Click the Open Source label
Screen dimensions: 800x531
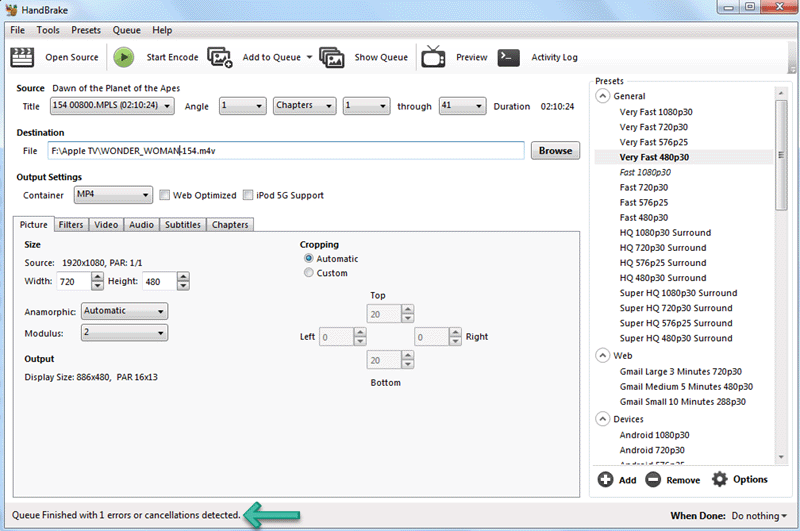coord(72,57)
